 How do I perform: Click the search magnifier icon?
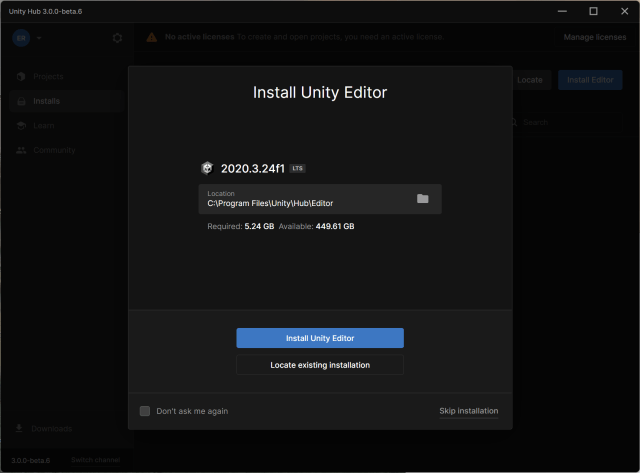tap(514, 122)
